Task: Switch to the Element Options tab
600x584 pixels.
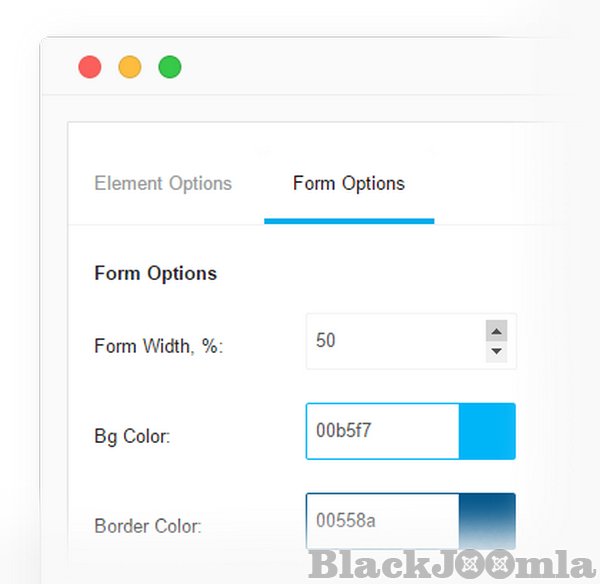Action: (163, 184)
